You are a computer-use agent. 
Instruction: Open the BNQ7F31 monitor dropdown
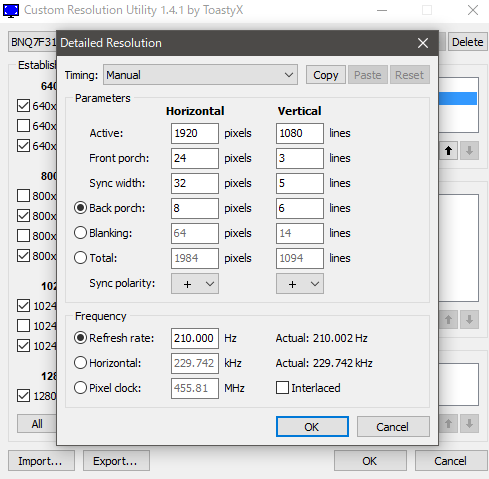click(32, 42)
